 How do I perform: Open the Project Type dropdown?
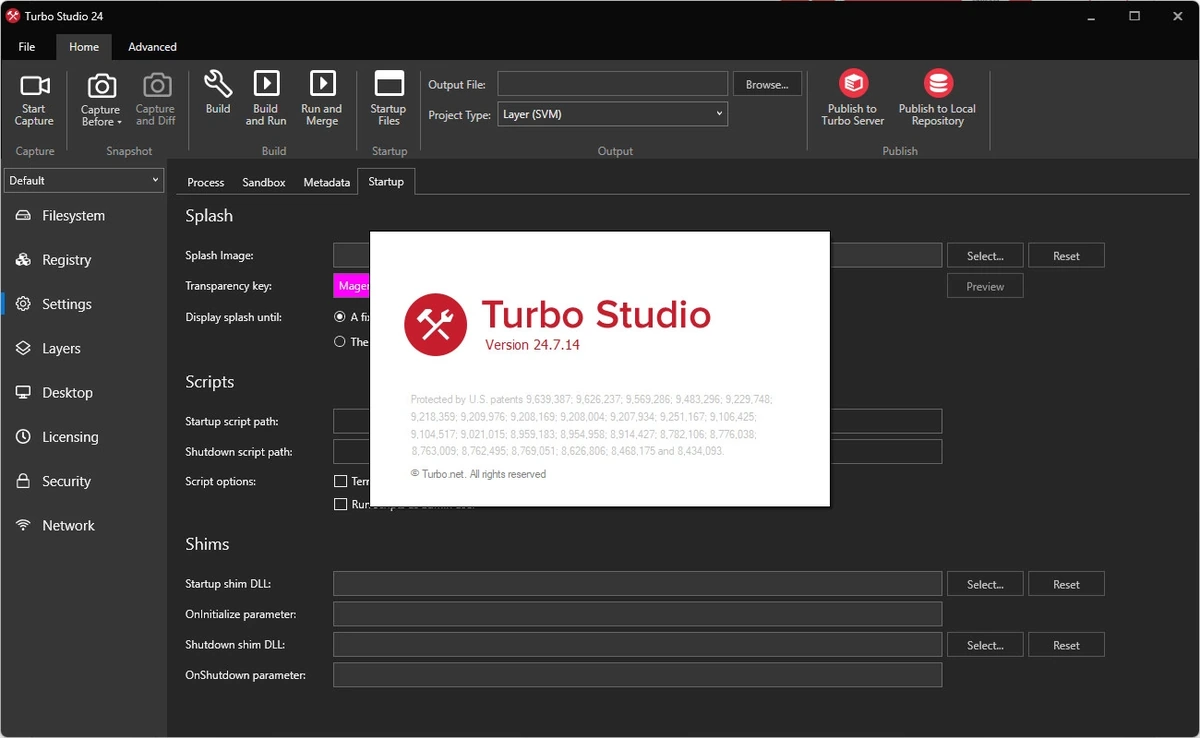click(612, 114)
